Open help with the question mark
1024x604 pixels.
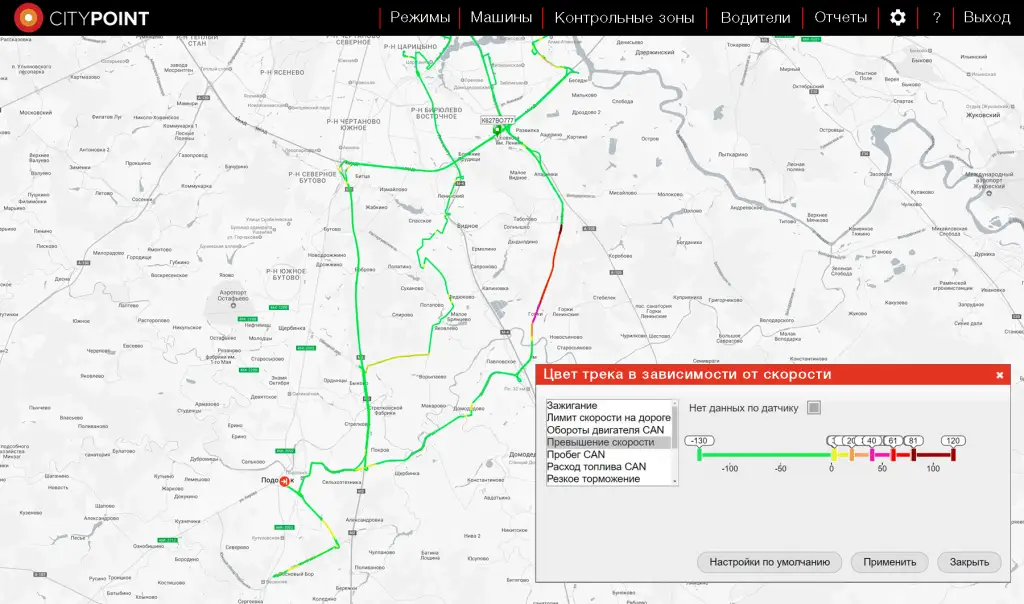coord(936,17)
